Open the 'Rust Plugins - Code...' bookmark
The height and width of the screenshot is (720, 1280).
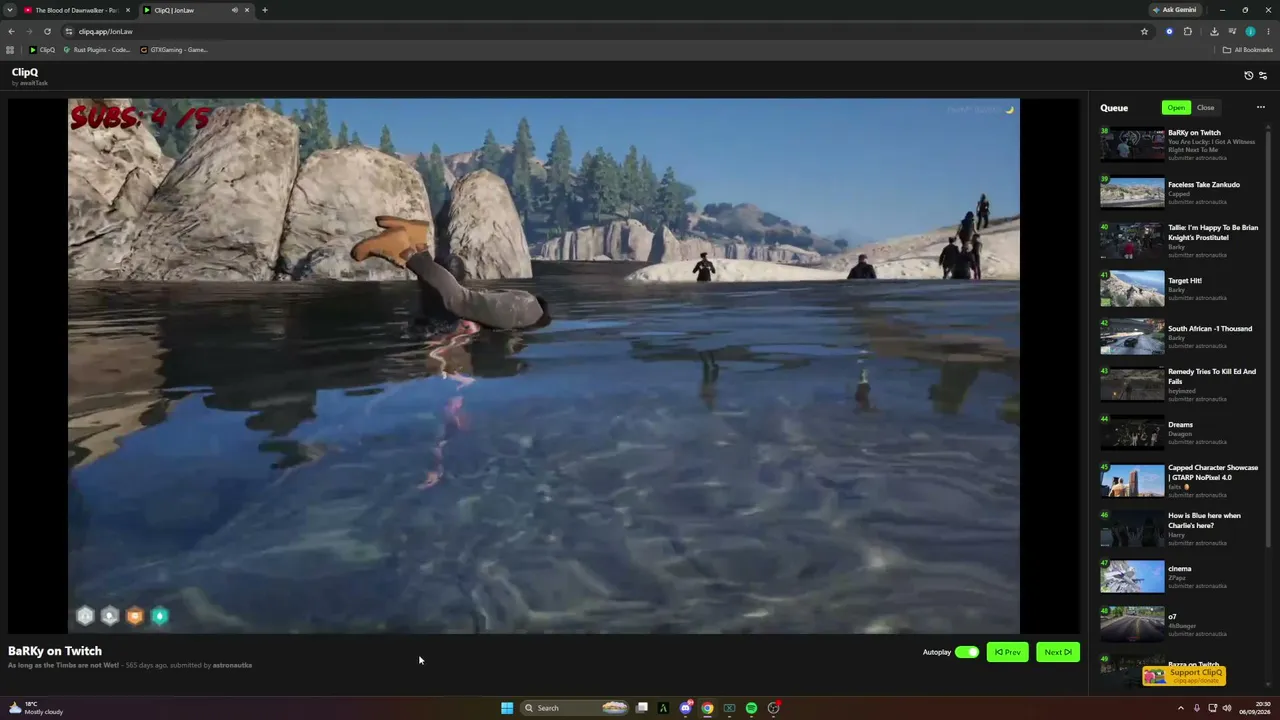[97, 50]
